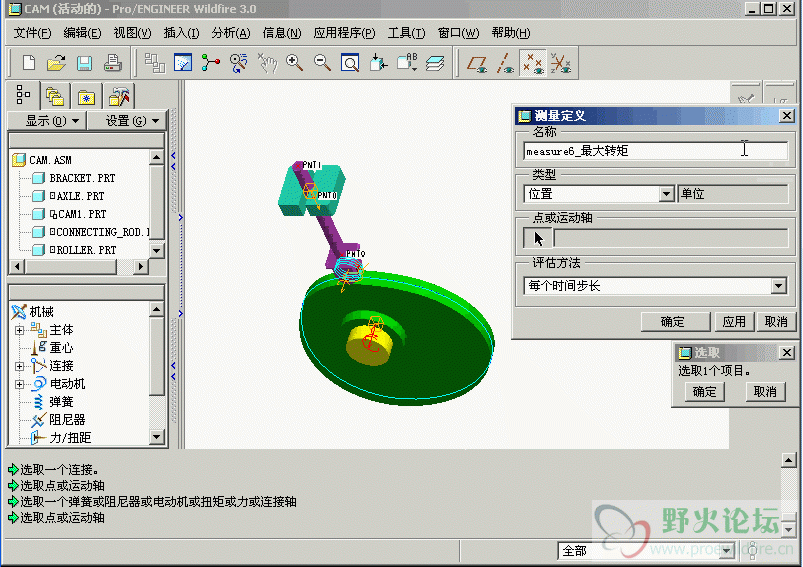Click the regenerate model toolbar icon
Viewport: 803px width, 567px height.
pyautogui.click(x=155, y=63)
